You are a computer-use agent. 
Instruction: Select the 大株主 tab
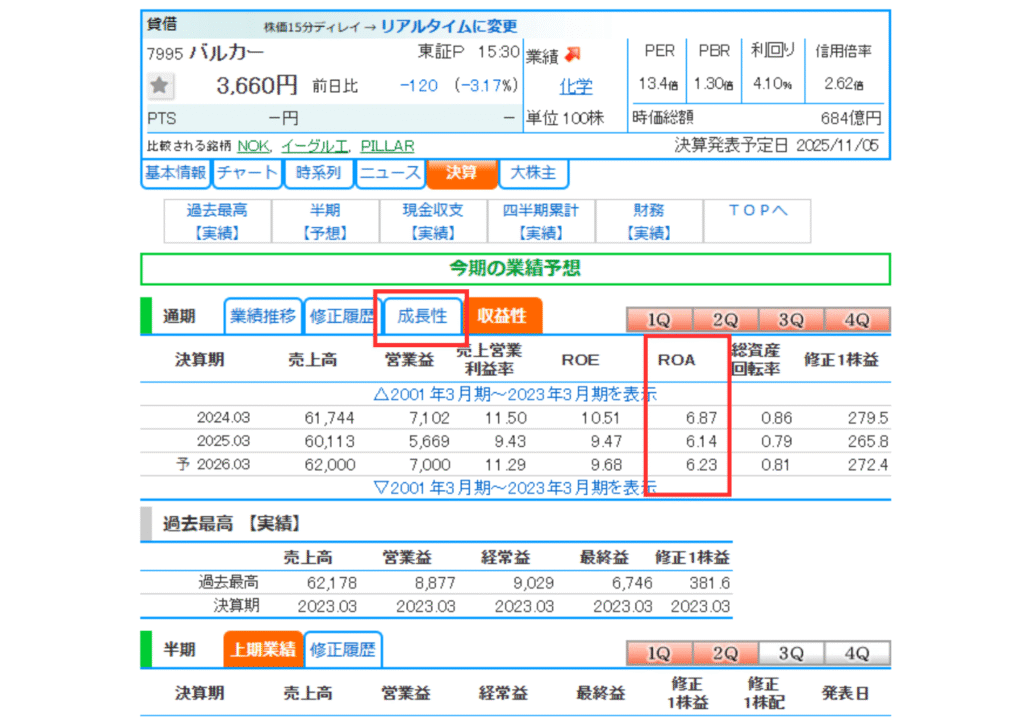pyautogui.click(x=533, y=173)
